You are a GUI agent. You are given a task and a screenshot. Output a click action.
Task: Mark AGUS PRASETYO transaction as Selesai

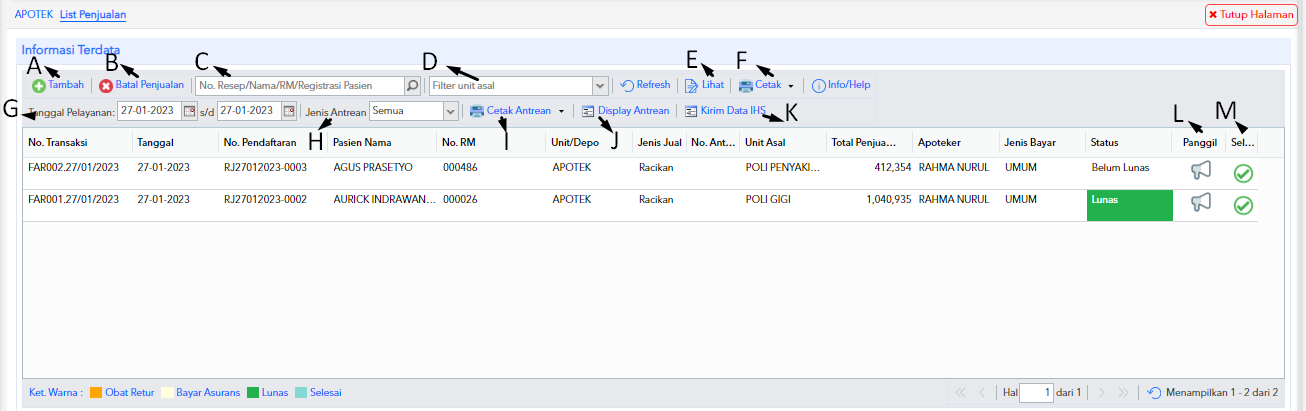(x=1243, y=173)
